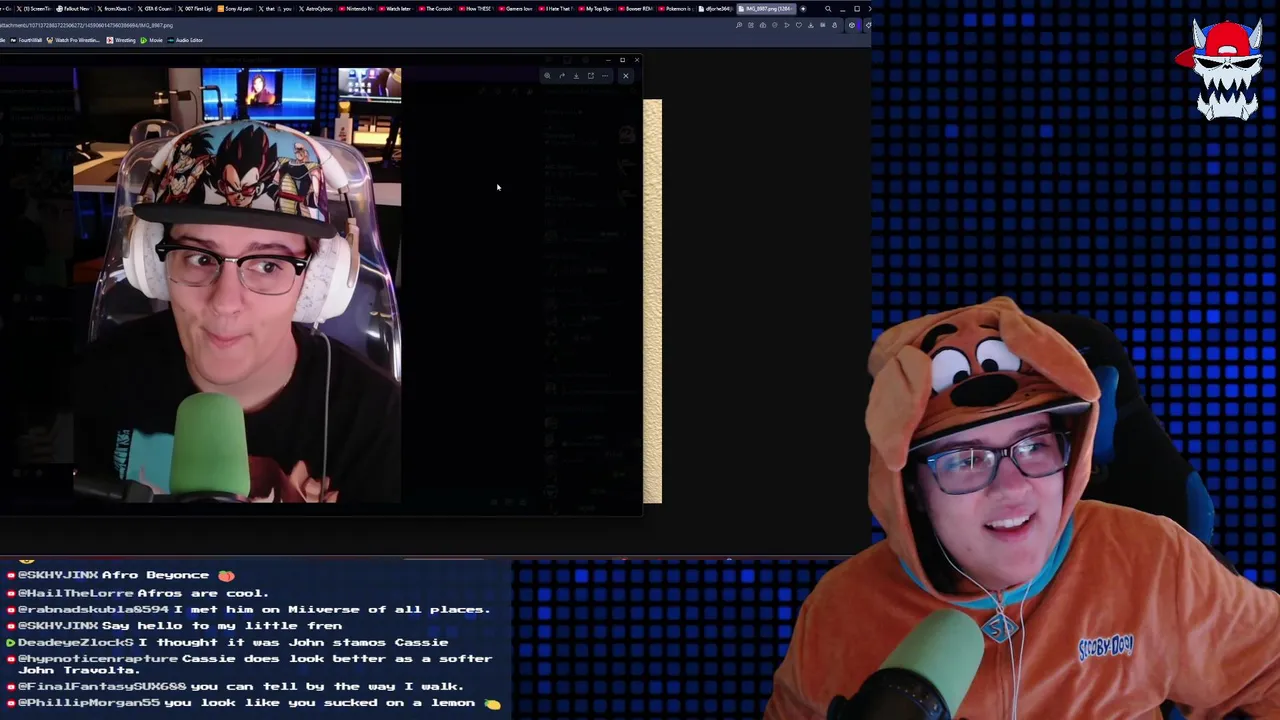Open the FourthWall bookmark
Screen dimensions: 1280x720
[26, 40]
